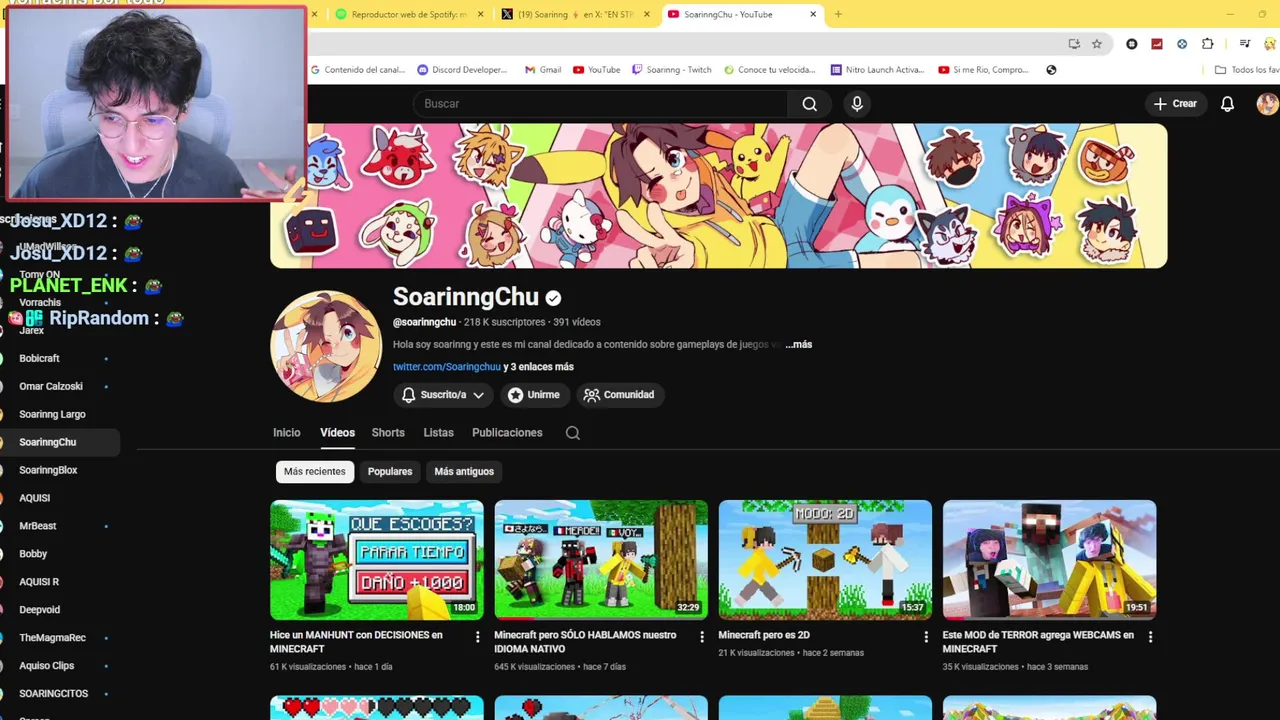The image size is (1280, 720).
Task: Open a new browser tab
Action: pyautogui.click(x=838, y=14)
